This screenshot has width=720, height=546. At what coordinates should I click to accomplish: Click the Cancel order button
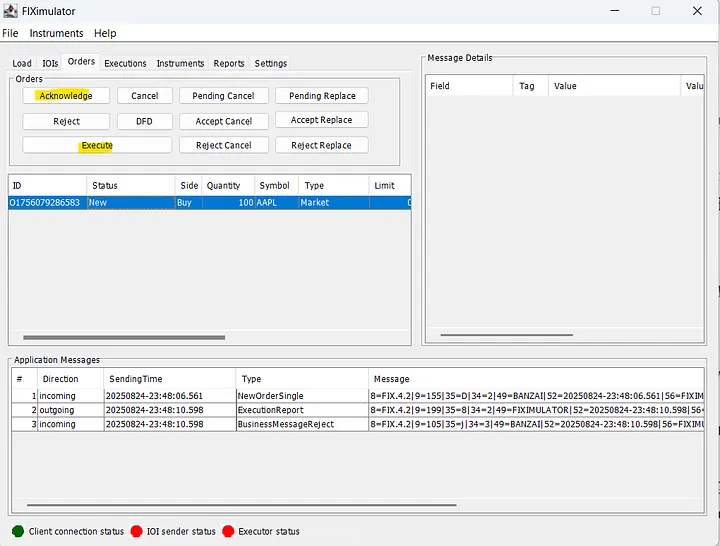[145, 96]
